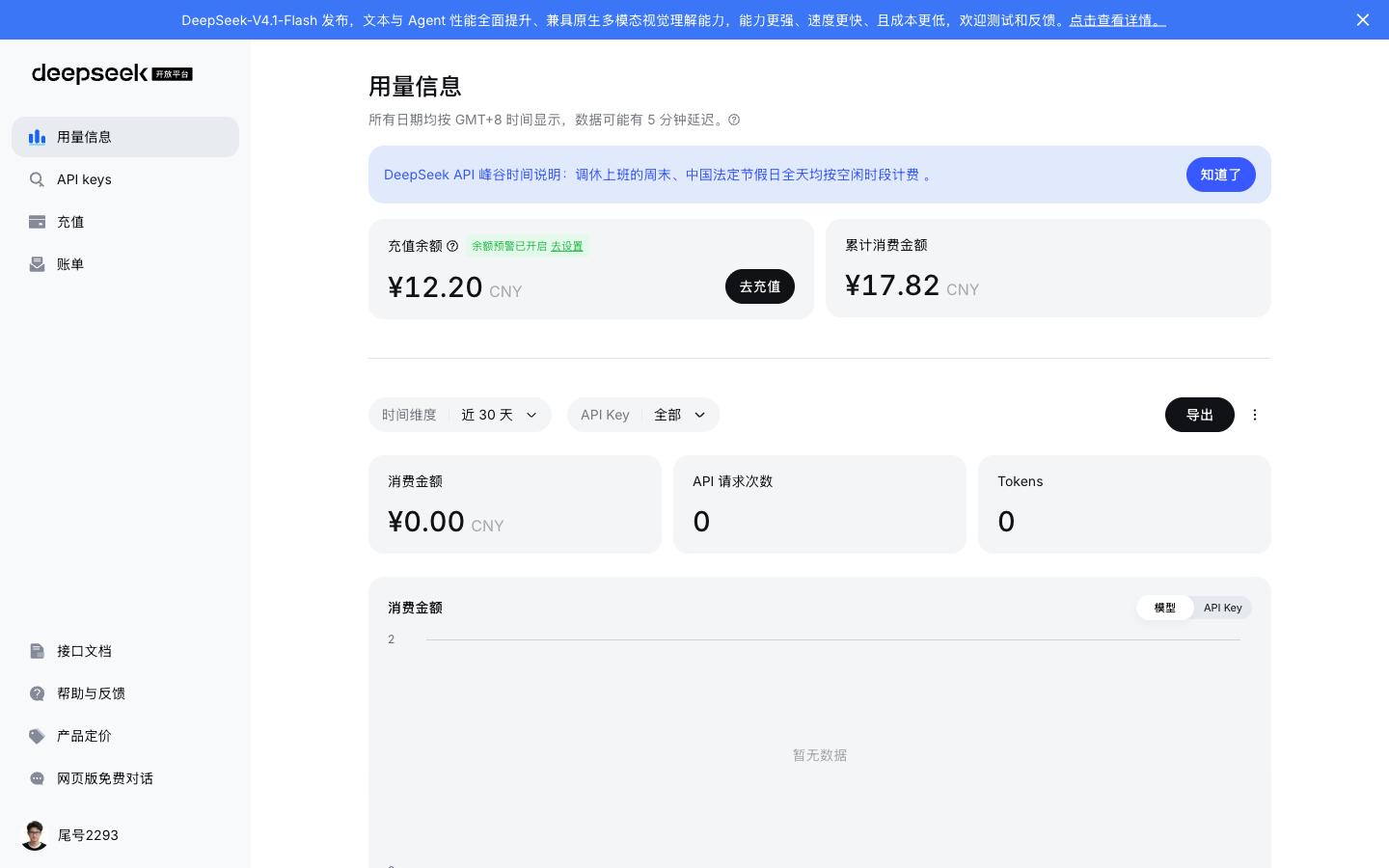Click the 暂无数据 chart placeholder text
Viewport: 1389px width, 868px height.
pyautogui.click(x=820, y=755)
